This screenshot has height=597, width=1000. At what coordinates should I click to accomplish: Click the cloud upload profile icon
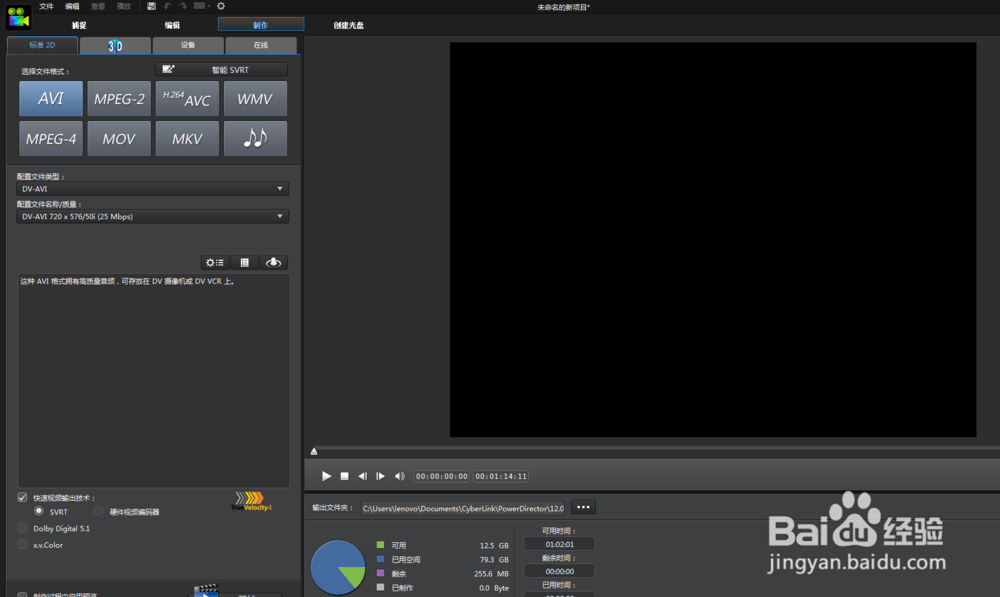[x=274, y=262]
